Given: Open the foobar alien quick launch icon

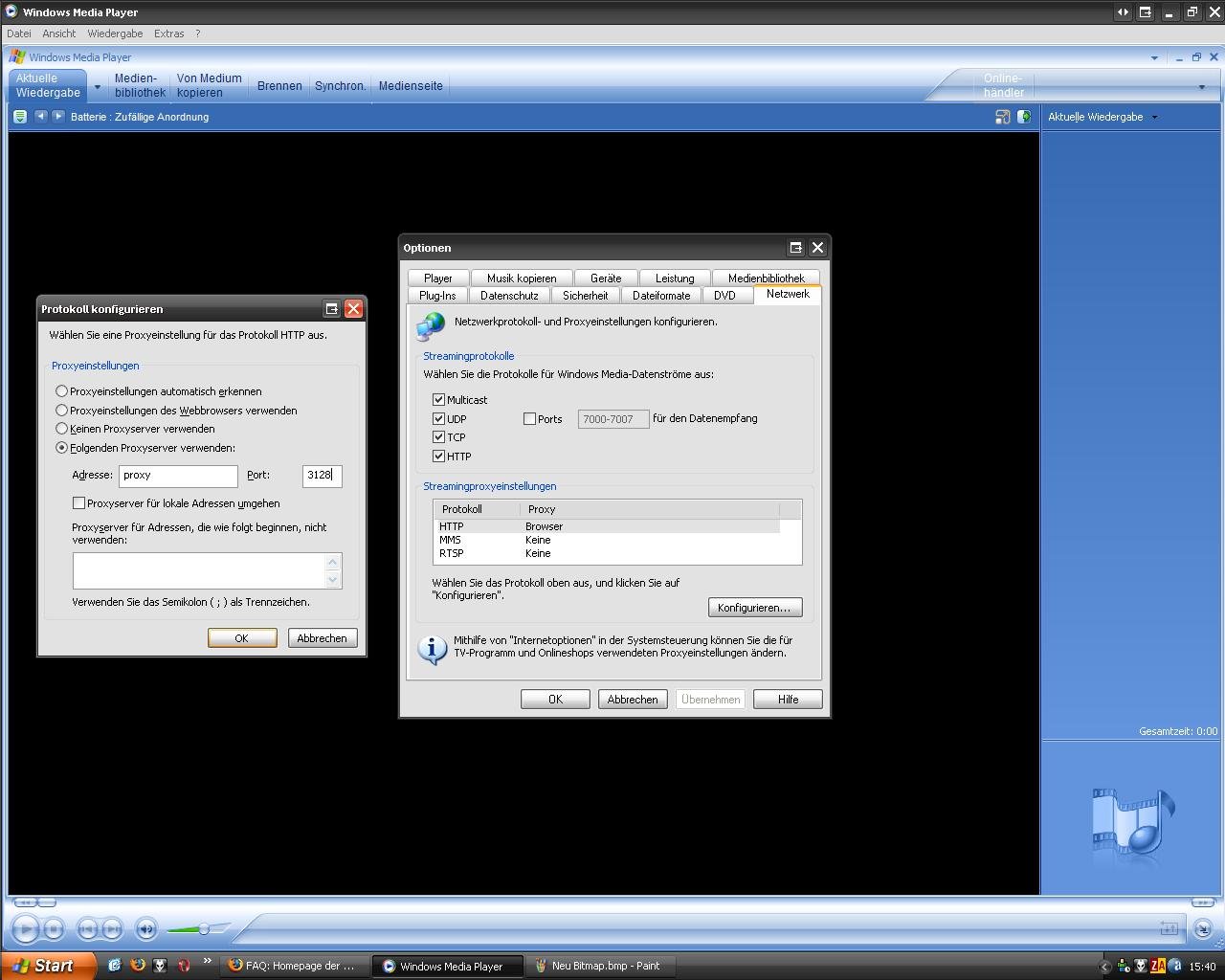Looking at the screenshot, I should [x=161, y=966].
